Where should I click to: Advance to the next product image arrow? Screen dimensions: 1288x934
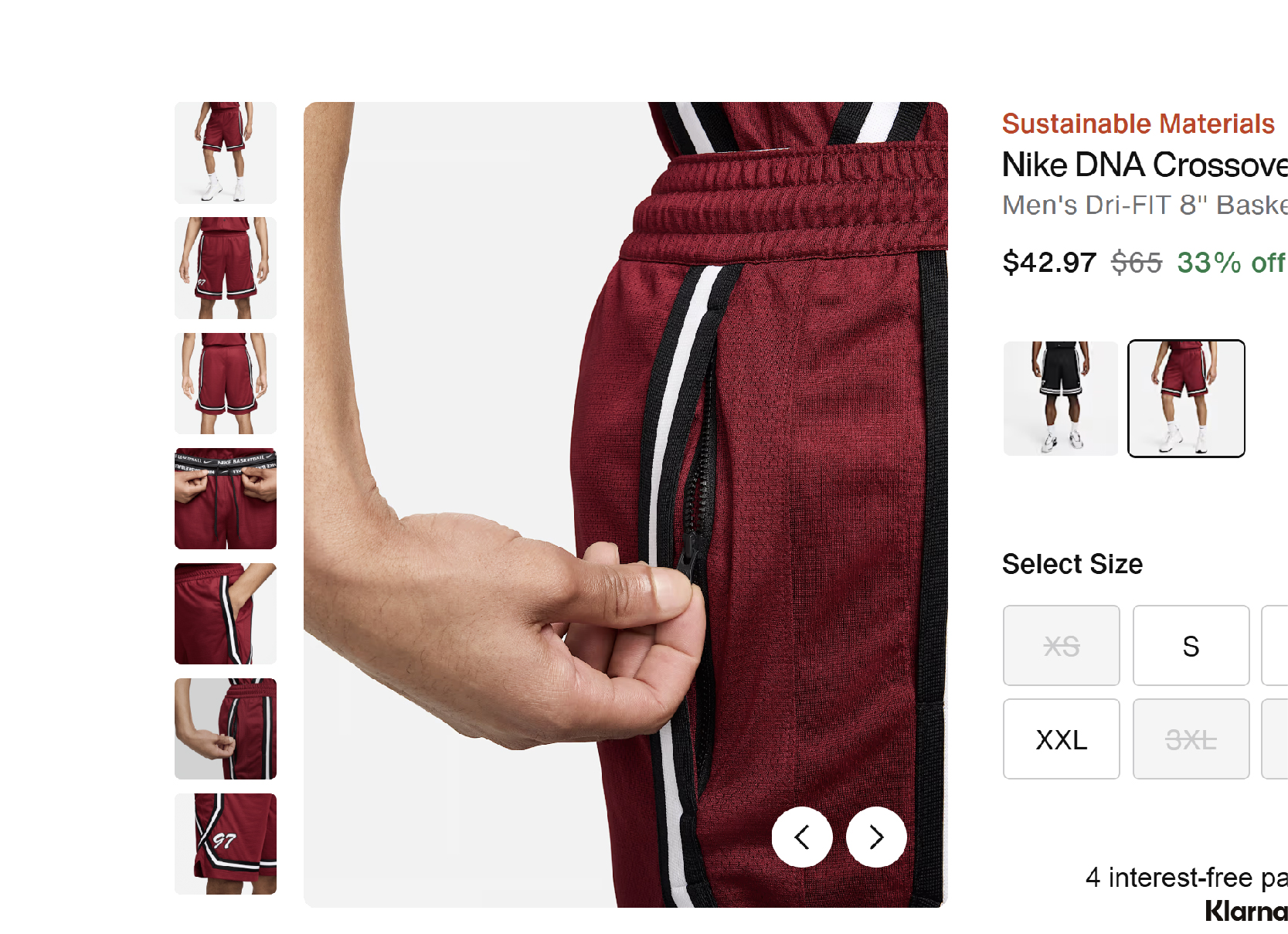(876, 837)
